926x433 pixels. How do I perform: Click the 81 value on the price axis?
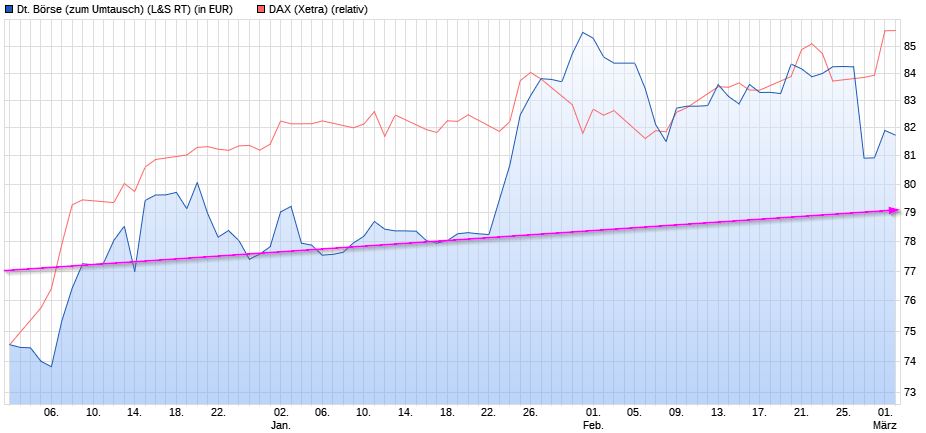click(x=910, y=156)
